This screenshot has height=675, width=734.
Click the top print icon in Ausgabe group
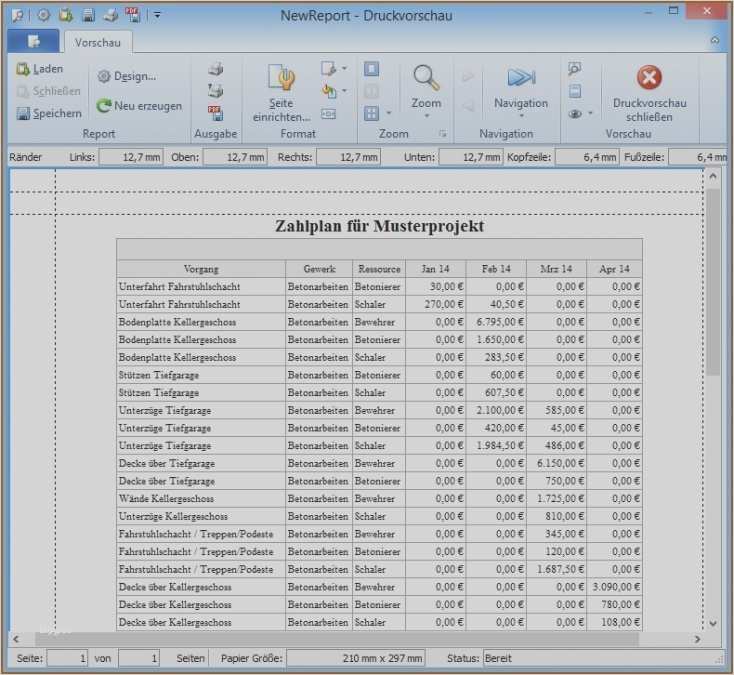[215, 69]
